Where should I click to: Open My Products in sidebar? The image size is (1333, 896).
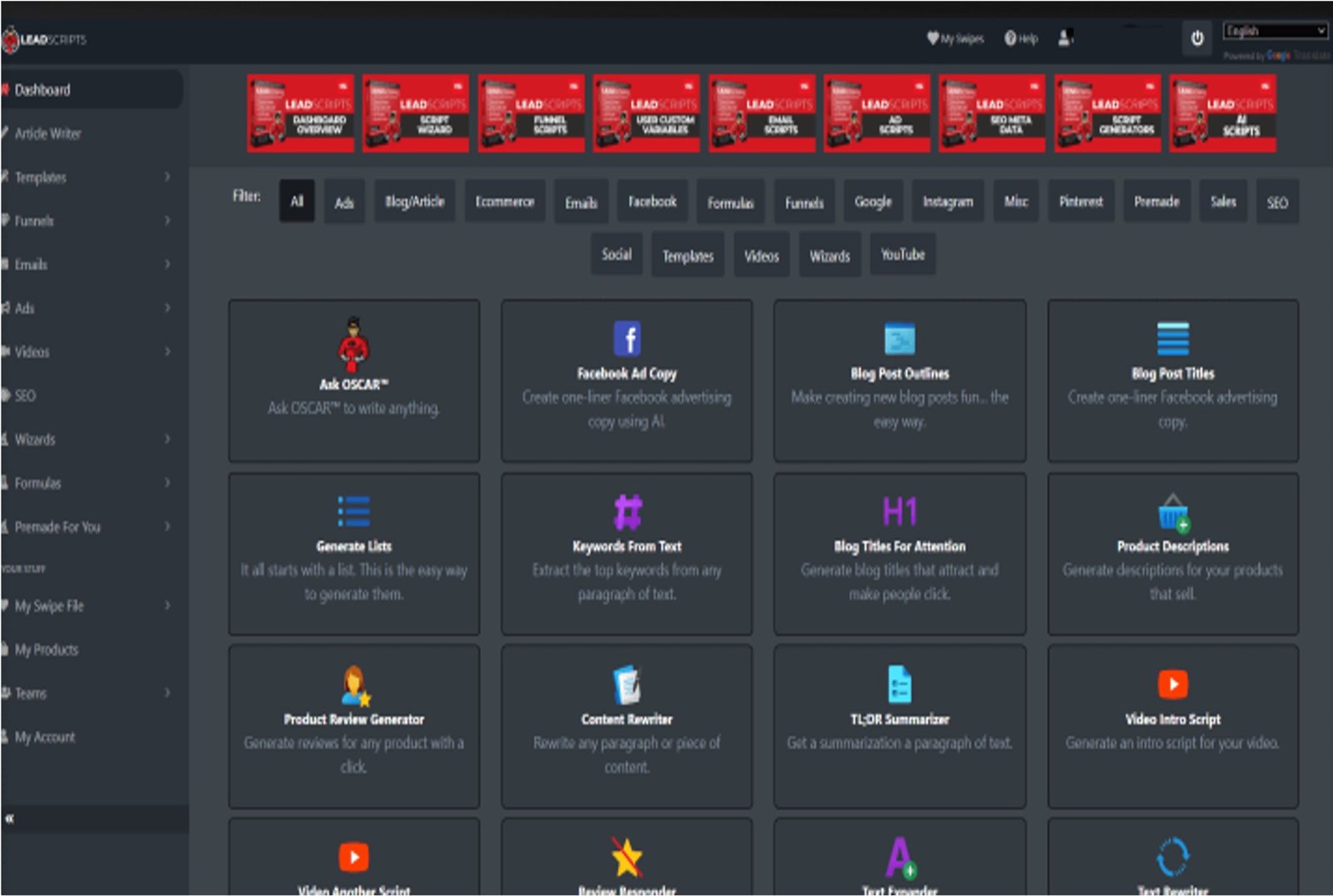[x=90, y=650]
